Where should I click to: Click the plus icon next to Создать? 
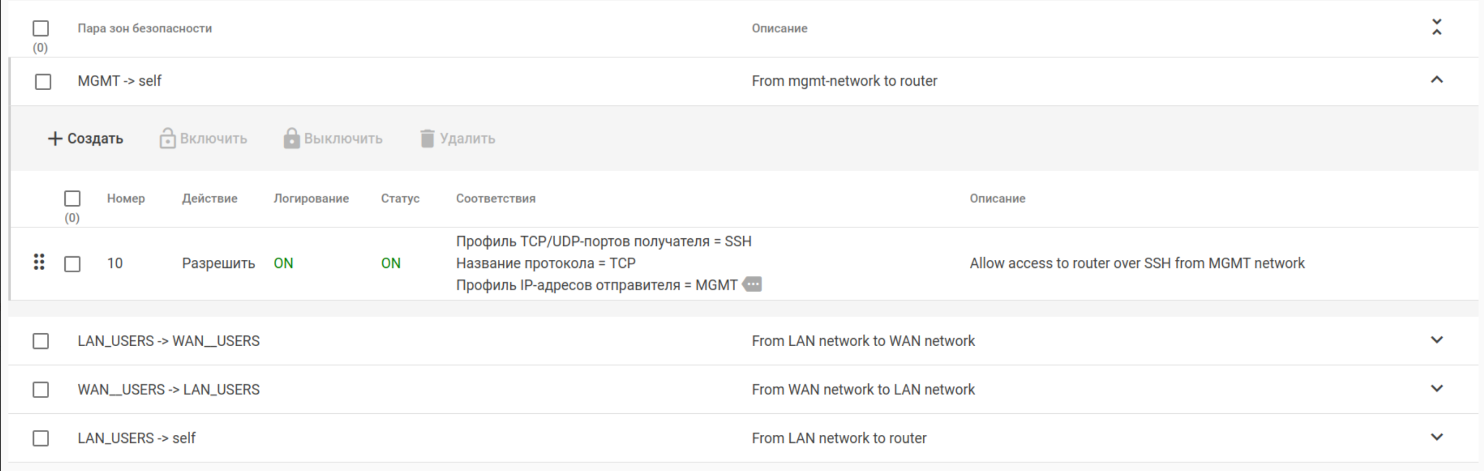(55, 139)
